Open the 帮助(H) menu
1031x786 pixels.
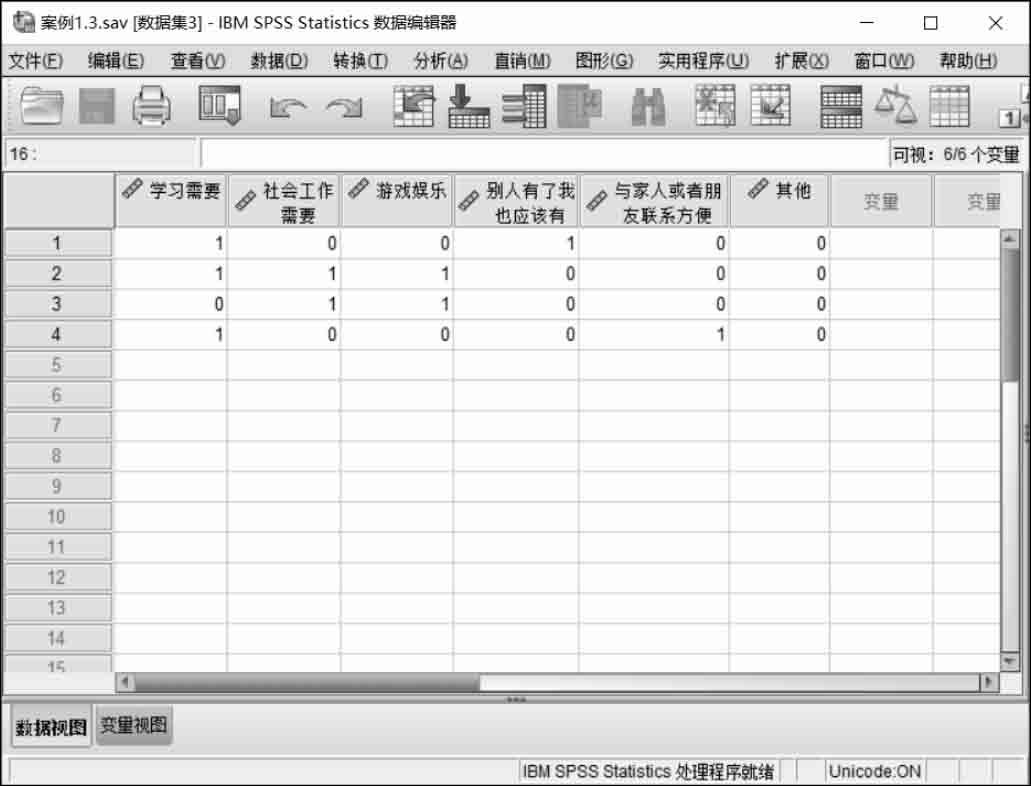[x=968, y=61]
